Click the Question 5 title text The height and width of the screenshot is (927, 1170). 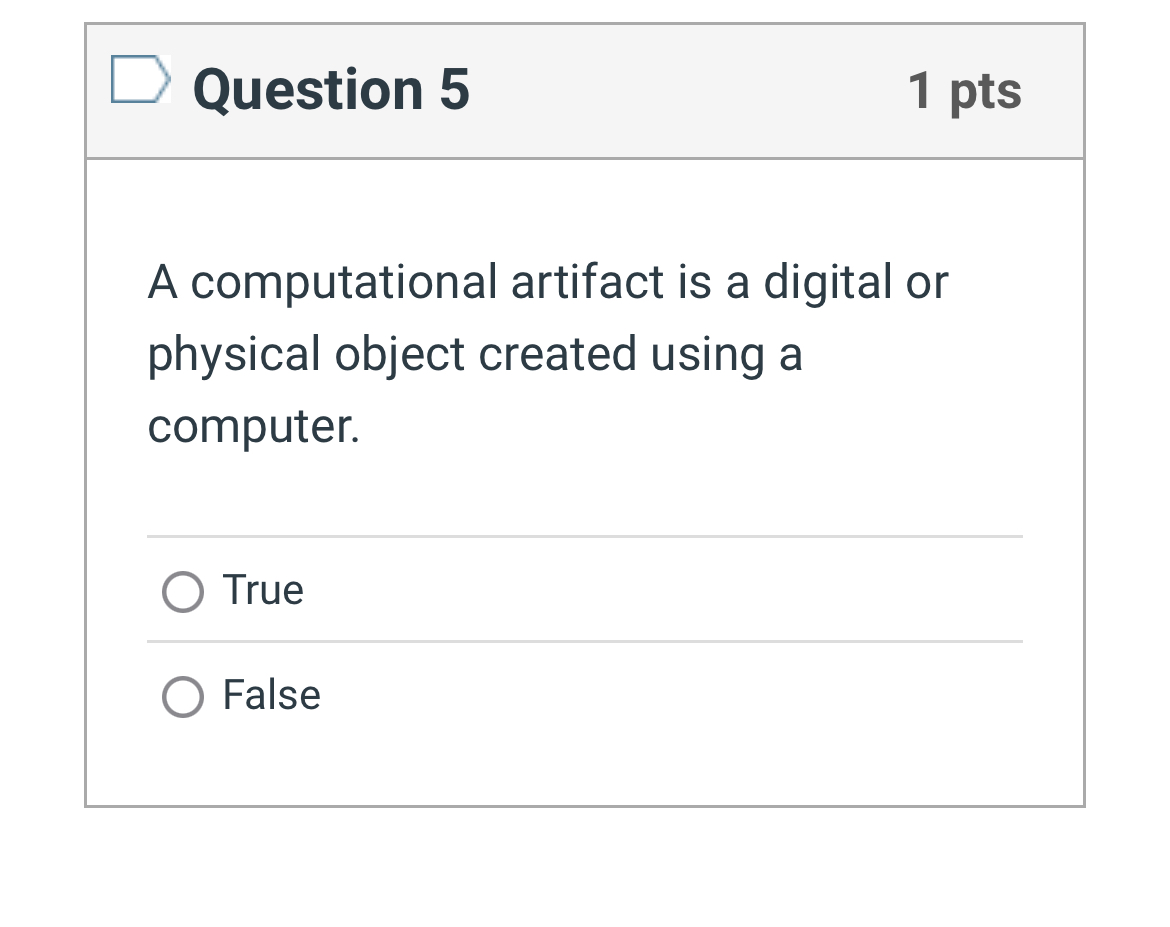tap(330, 90)
